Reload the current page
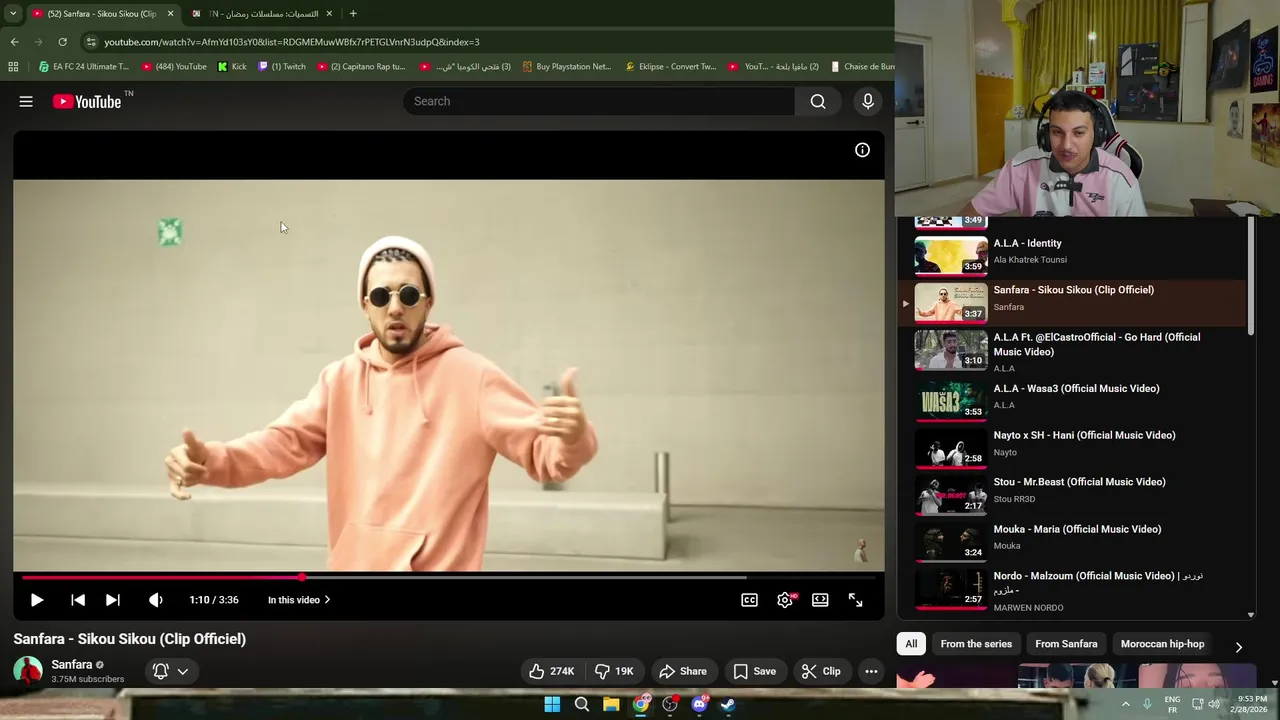This screenshot has width=1280, height=720. pyautogui.click(x=62, y=42)
